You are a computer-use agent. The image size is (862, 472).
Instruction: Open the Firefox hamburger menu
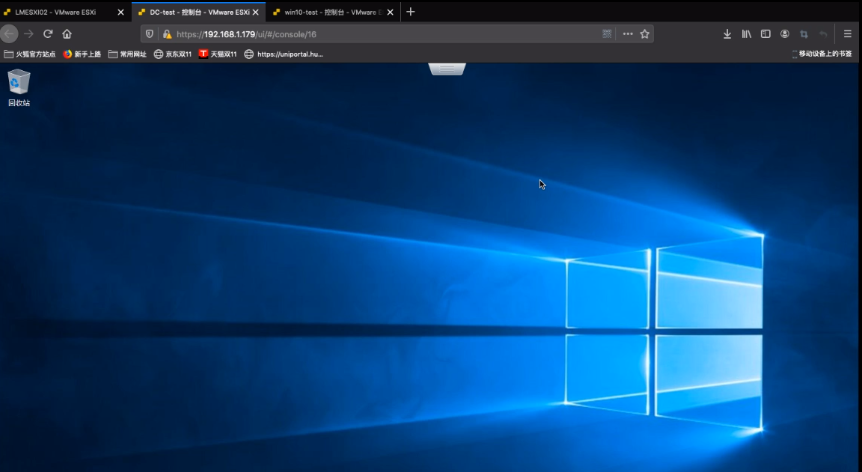[x=848, y=34]
